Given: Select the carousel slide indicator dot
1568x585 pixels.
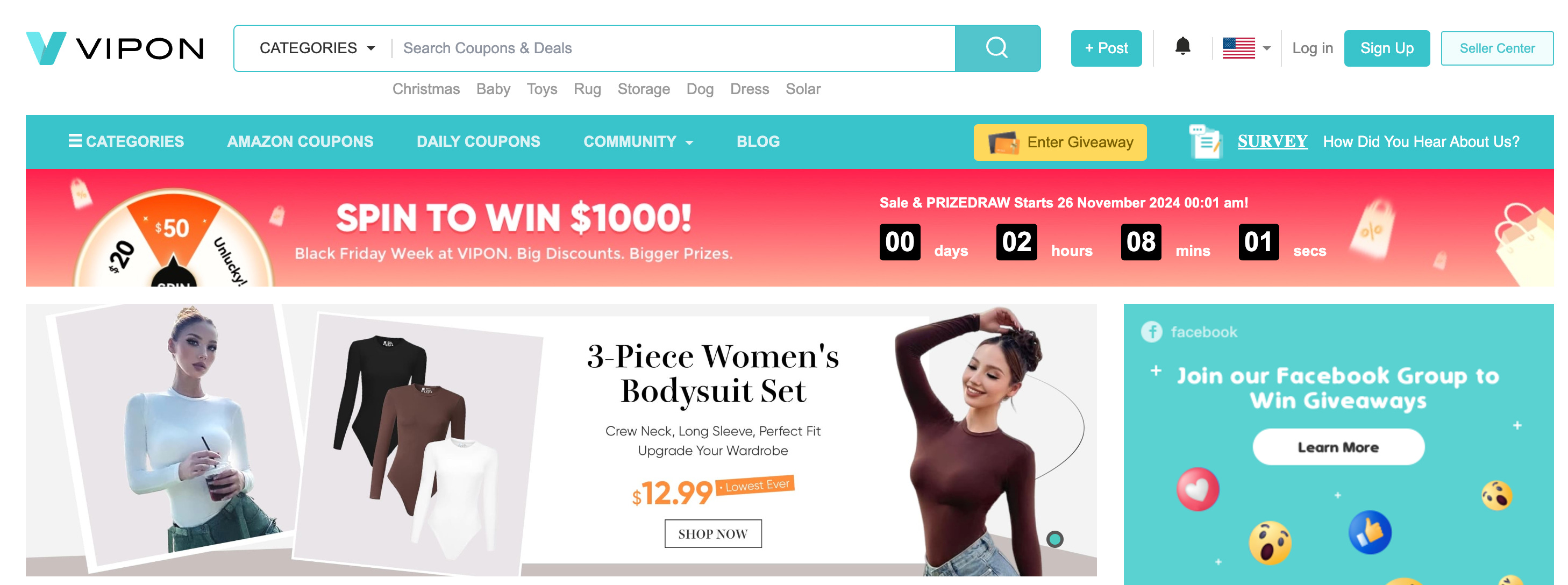Looking at the screenshot, I should (x=1054, y=539).
